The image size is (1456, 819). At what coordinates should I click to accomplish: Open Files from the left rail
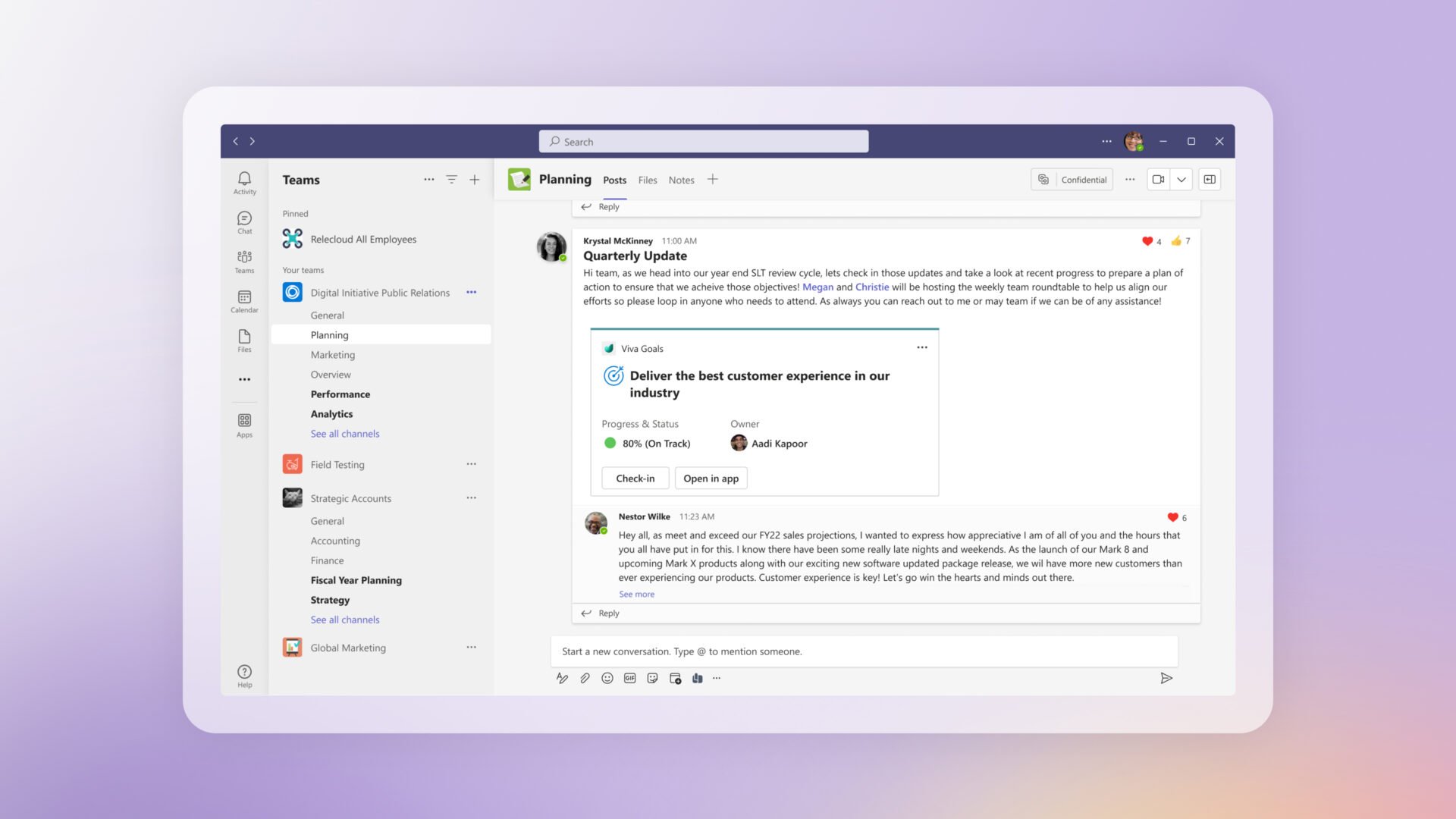pyautogui.click(x=244, y=340)
